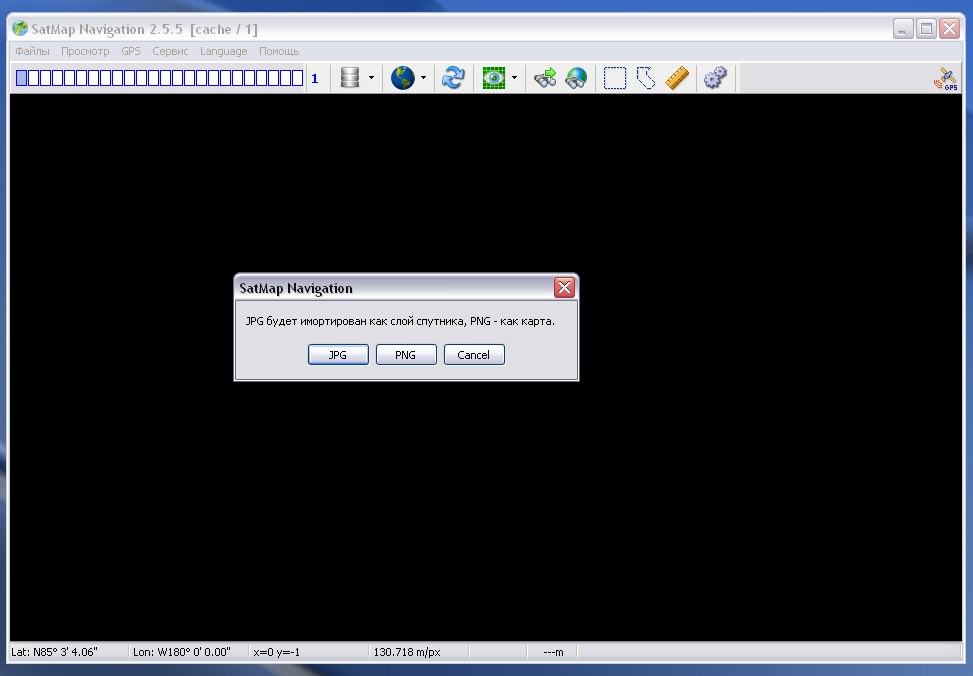The height and width of the screenshot is (676, 973).
Task: Close the SatMap Navigation main window
Action: [949, 29]
